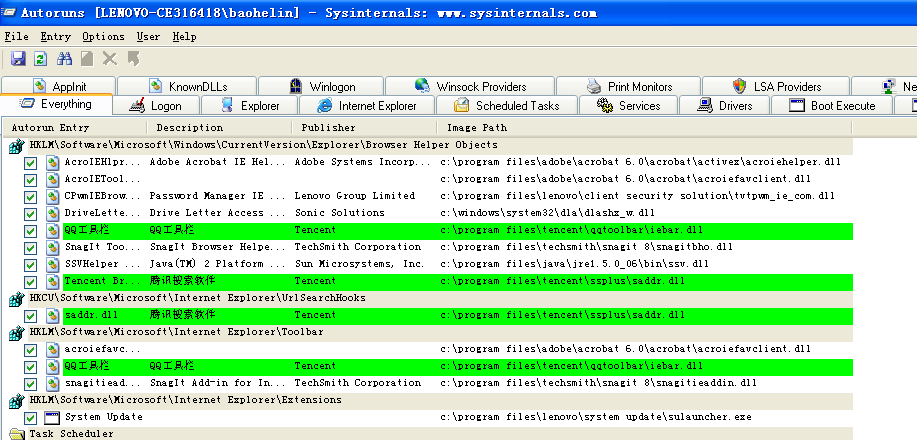This screenshot has height=440, width=917.
Task: Click the snagitiead entry file icon
Action: pyautogui.click(x=53, y=383)
